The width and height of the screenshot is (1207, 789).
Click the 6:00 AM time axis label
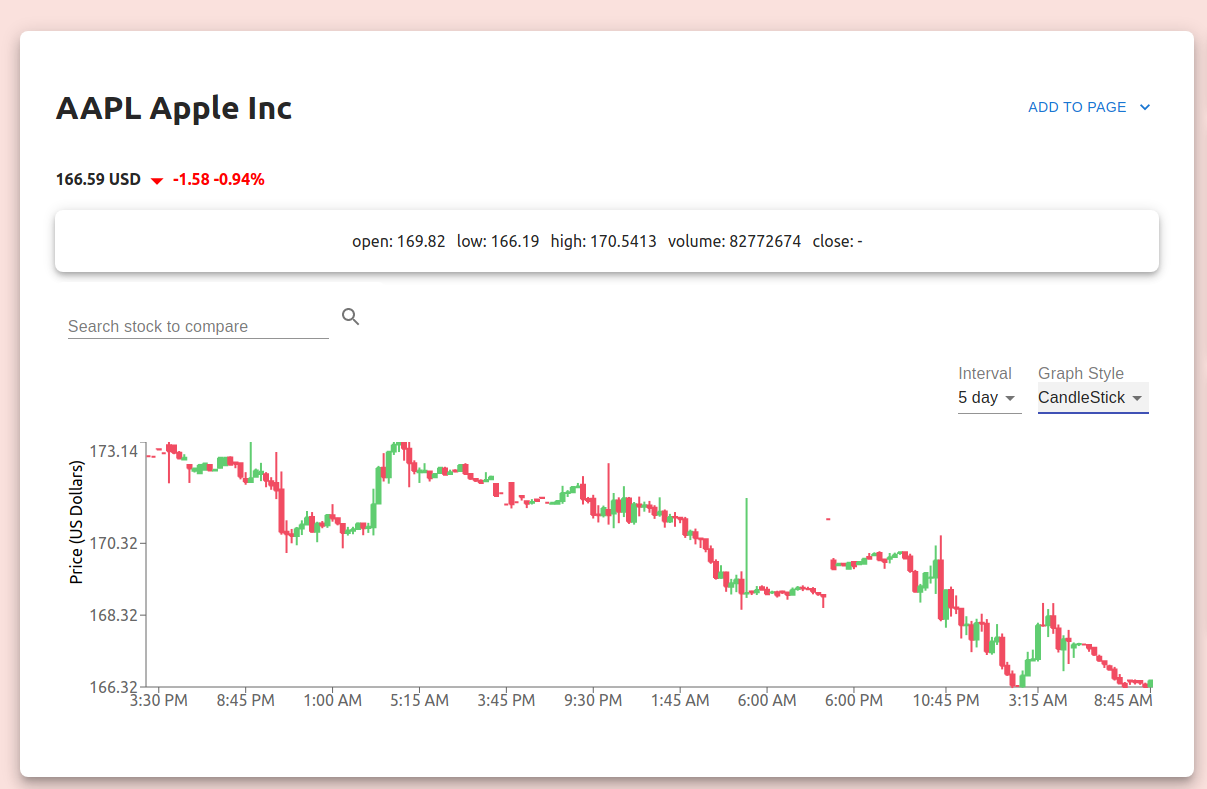pos(766,701)
